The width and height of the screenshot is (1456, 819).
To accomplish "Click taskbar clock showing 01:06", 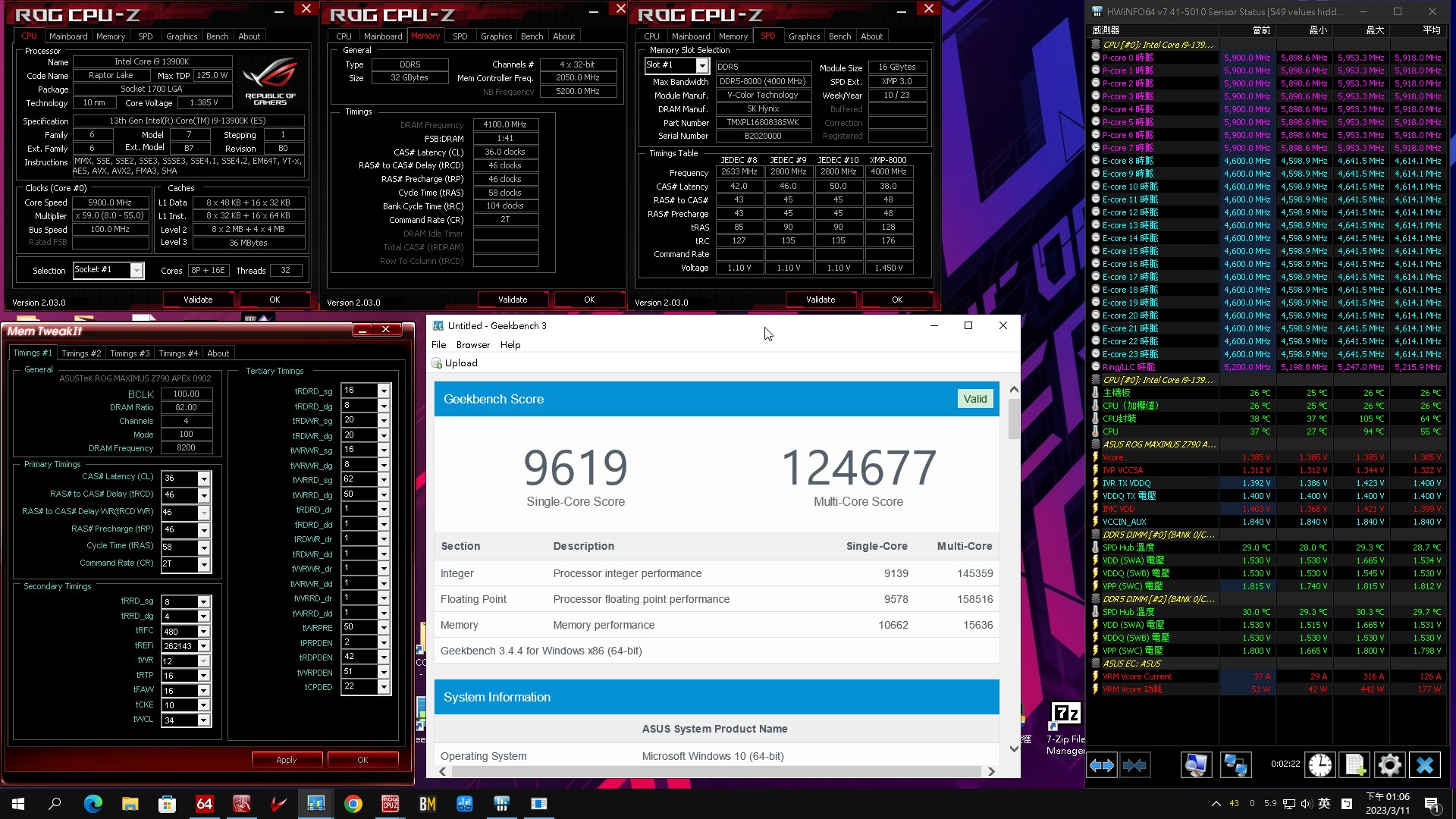I will pyautogui.click(x=1387, y=804).
